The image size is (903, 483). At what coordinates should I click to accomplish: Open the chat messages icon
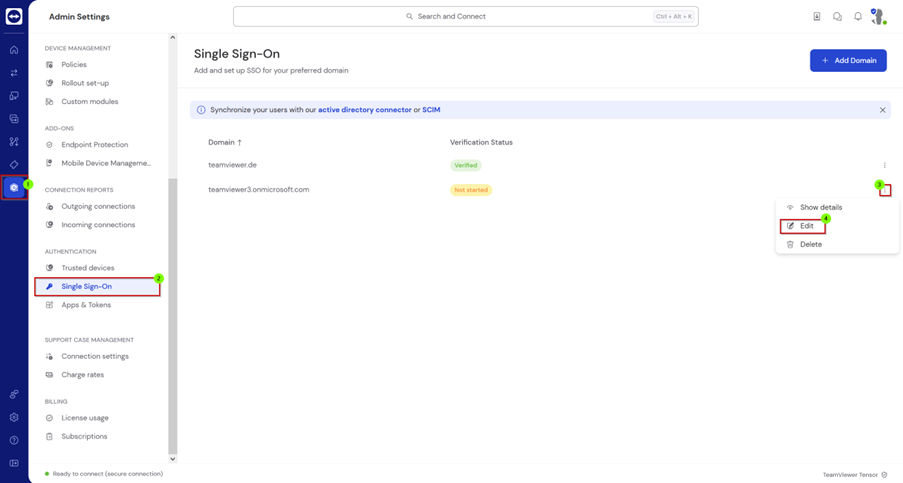(837, 17)
